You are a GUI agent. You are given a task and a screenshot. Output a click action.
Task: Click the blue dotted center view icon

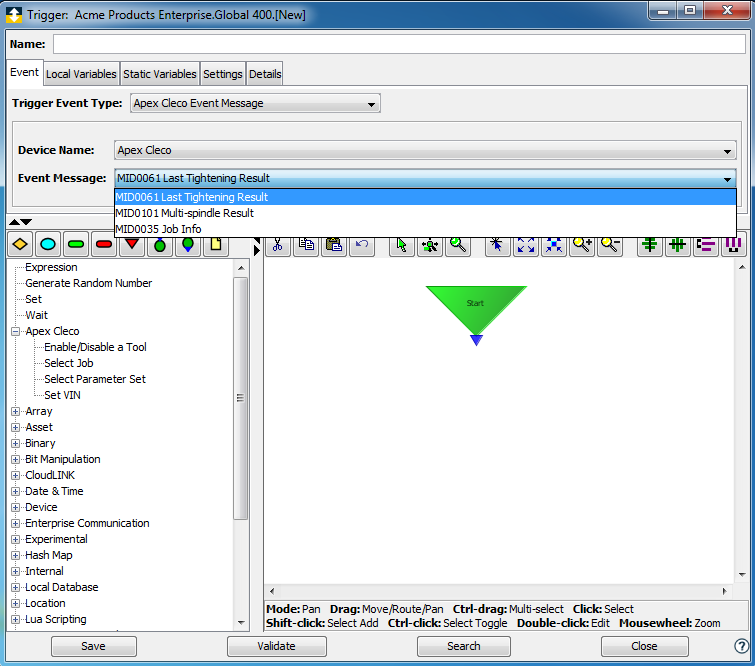(554, 245)
